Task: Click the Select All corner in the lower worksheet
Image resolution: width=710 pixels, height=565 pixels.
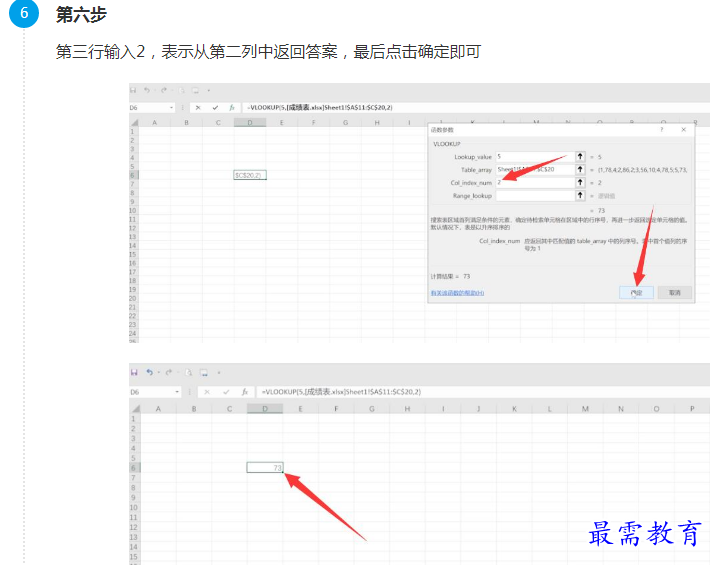Action: click(x=135, y=409)
